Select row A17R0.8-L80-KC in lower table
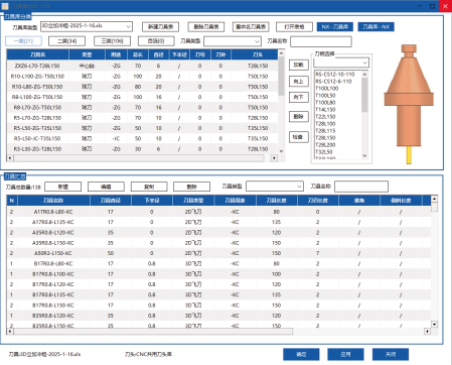The height and width of the screenshot is (365, 452). click(x=219, y=212)
